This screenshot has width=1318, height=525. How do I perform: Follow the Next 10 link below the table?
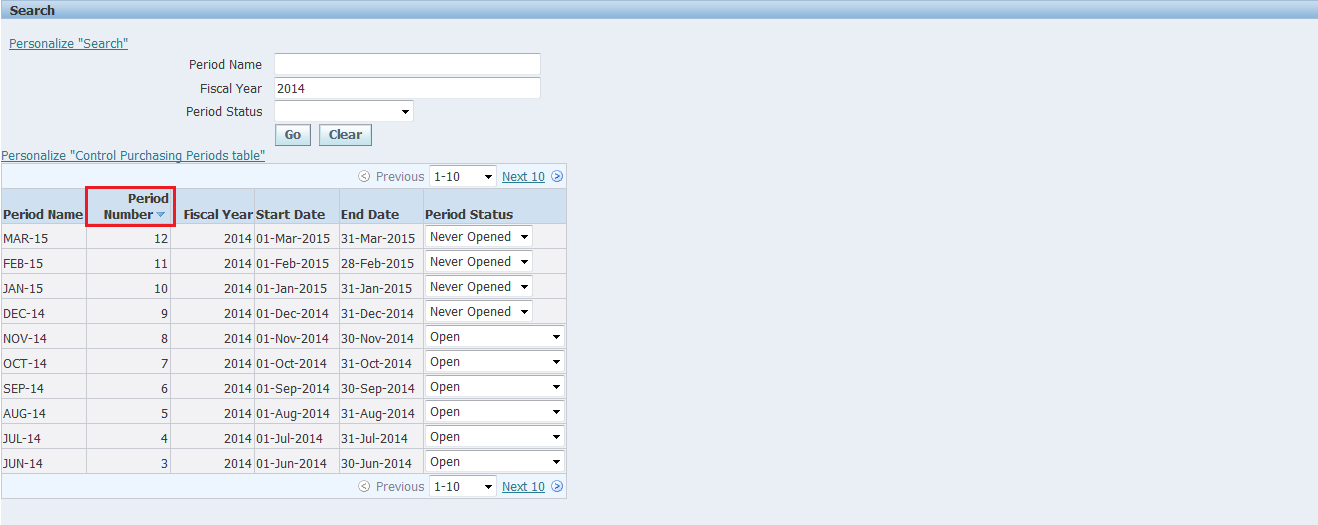tap(523, 487)
